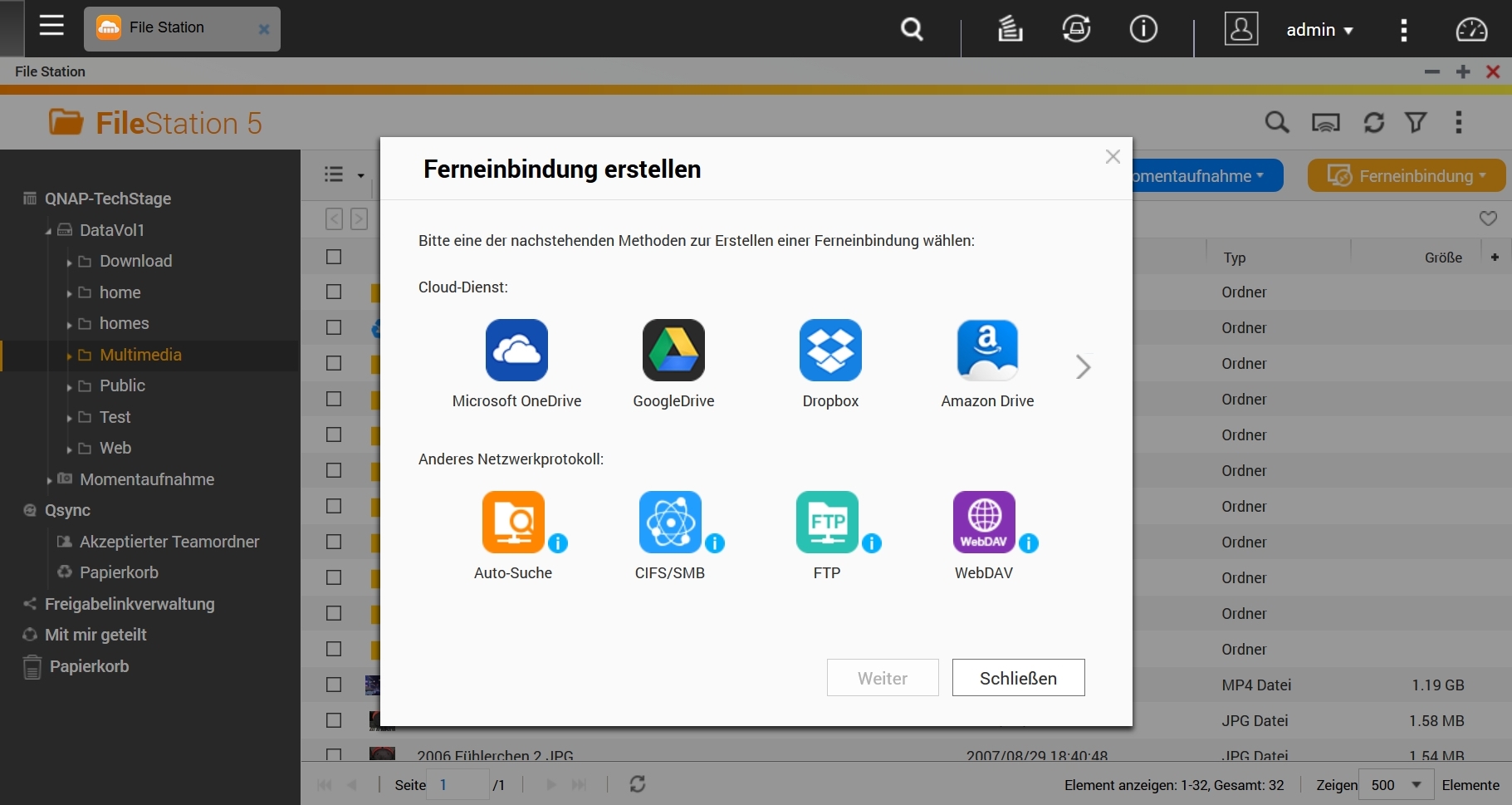Check the MP4 Datei row checkbox

(334, 685)
